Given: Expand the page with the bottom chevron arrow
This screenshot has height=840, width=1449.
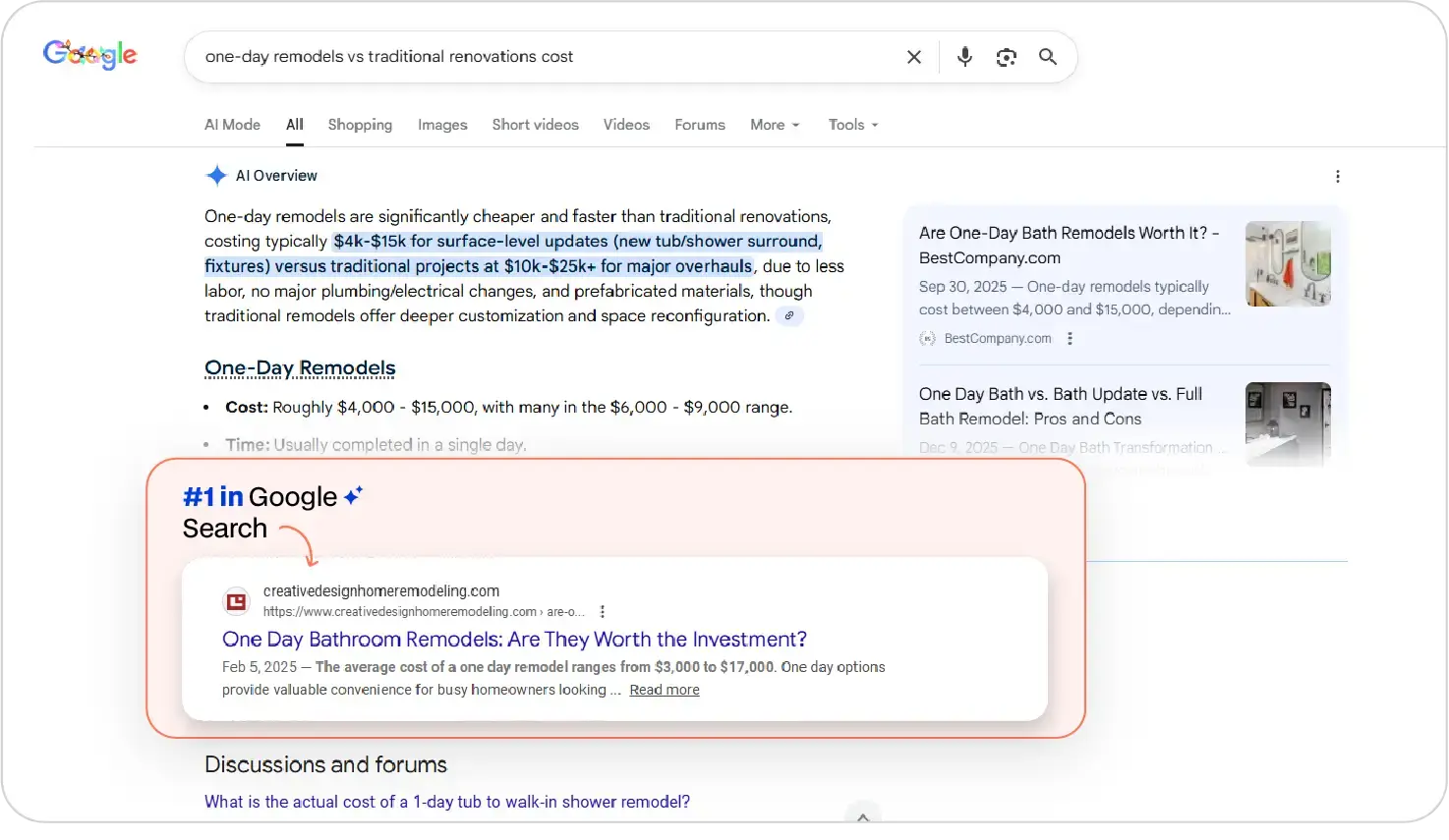Looking at the screenshot, I should pyautogui.click(x=862, y=816).
